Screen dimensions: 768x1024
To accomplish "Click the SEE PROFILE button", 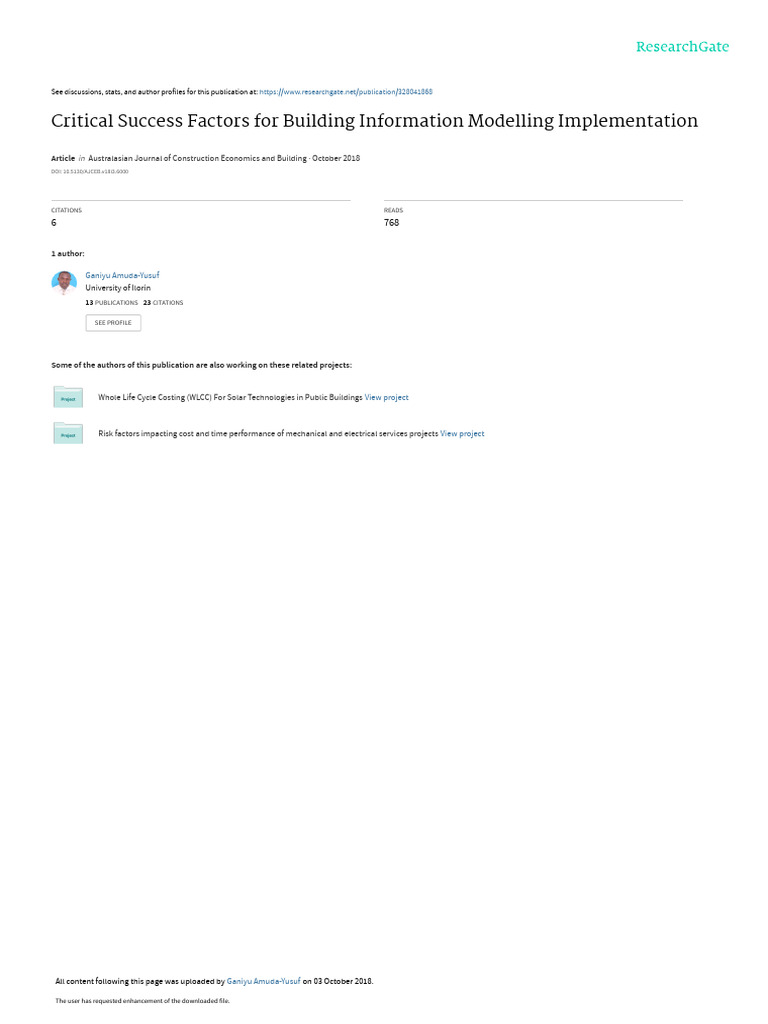I will pyautogui.click(x=113, y=323).
